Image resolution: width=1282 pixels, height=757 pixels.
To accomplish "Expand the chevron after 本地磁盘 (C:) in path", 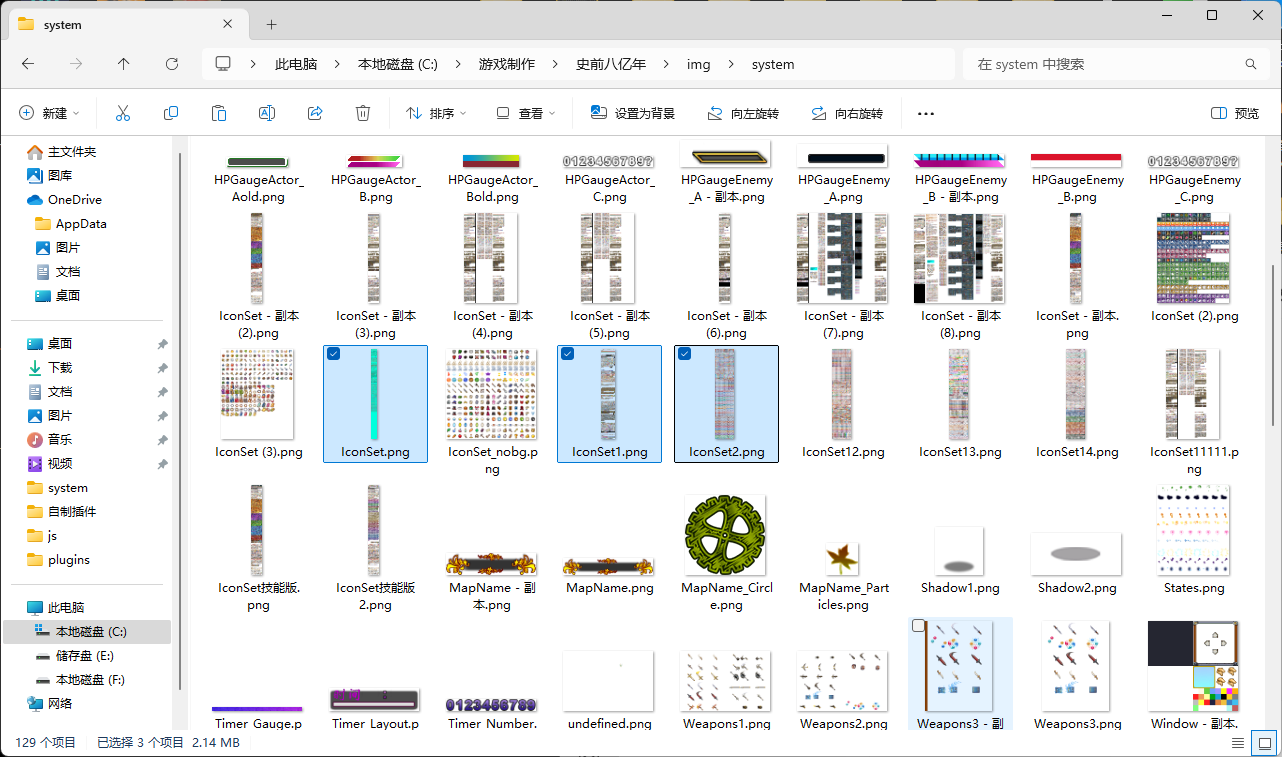I will [458, 64].
